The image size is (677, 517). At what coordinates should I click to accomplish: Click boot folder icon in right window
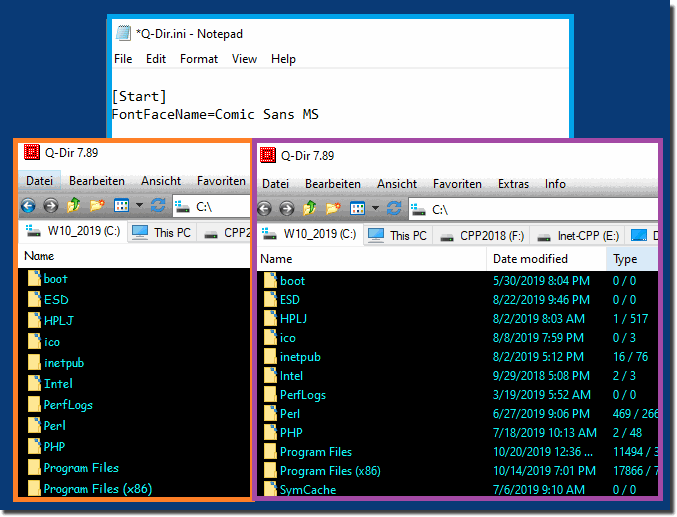click(270, 280)
